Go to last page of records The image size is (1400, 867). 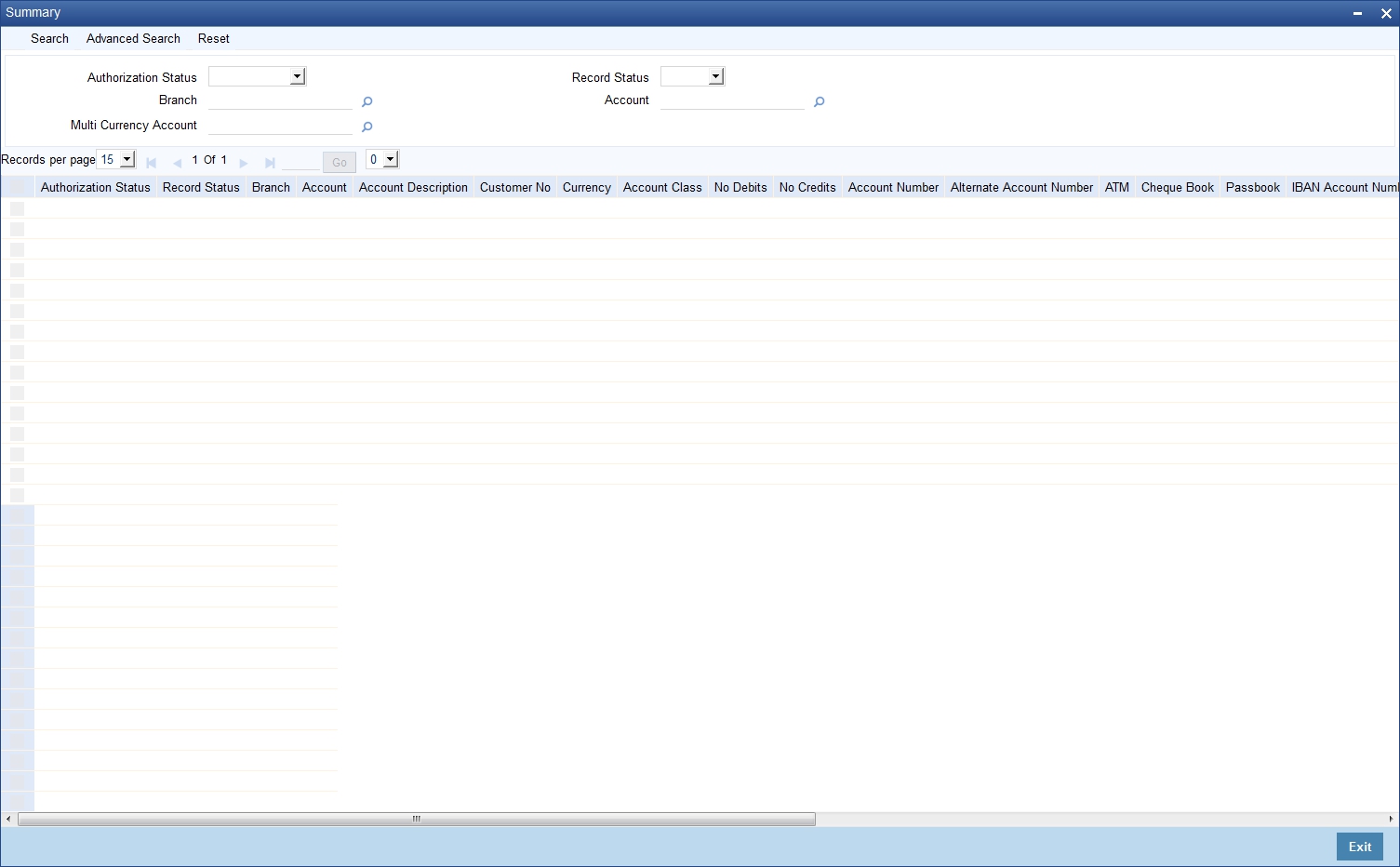pos(270,162)
